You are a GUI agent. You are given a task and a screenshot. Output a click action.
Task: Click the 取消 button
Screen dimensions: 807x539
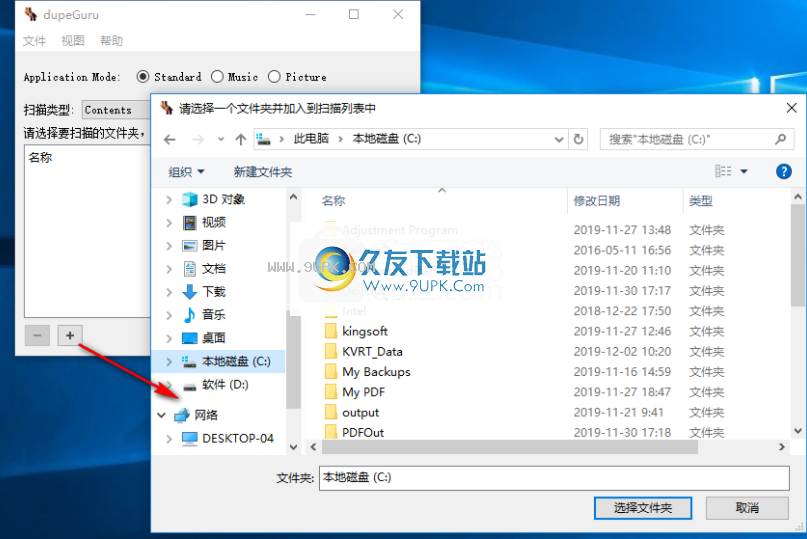(x=747, y=508)
